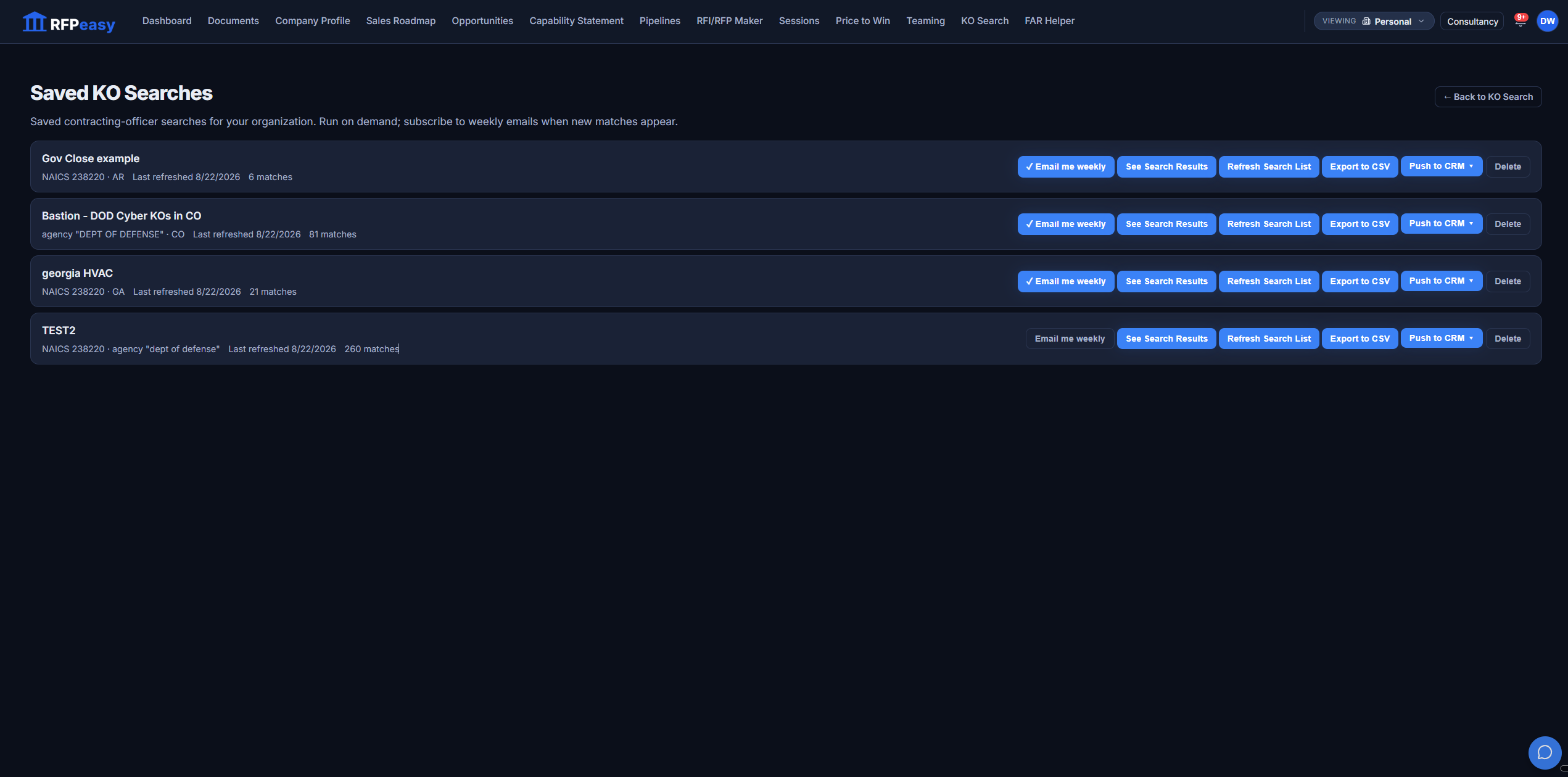This screenshot has height=777, width=1568.
Task: Refresh Search List for Bastion DOD Cyber KOs
Action: point(1269,224)
